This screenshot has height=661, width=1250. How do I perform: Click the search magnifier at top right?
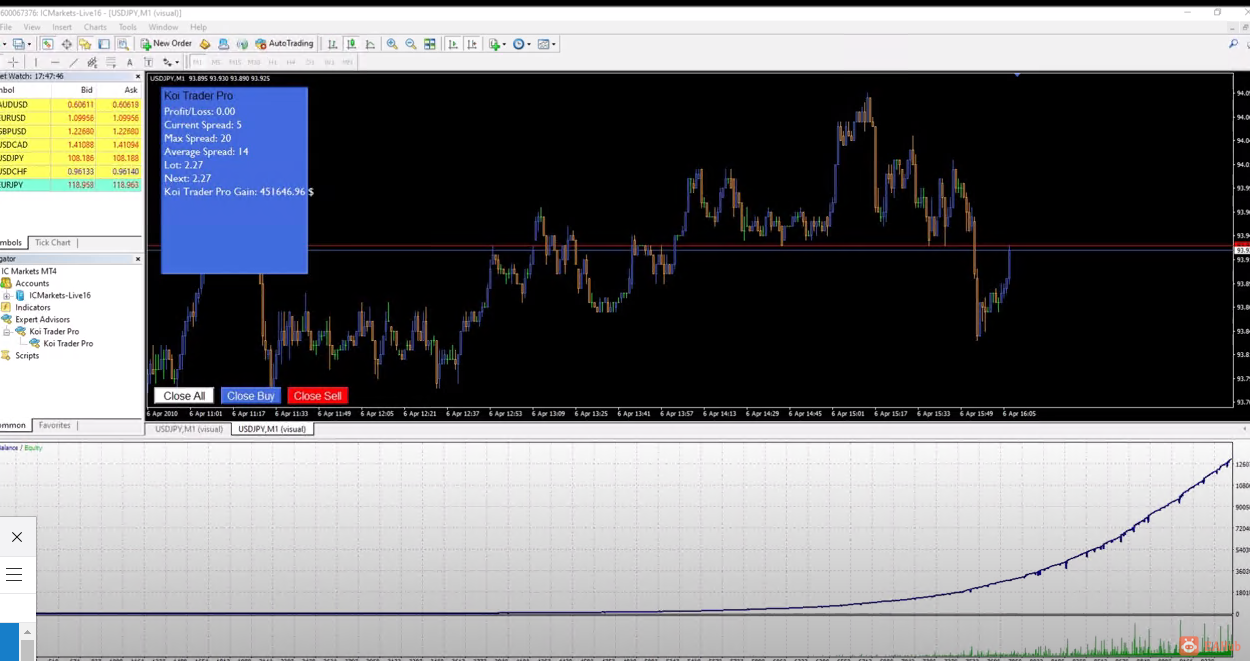coord(1233,44)
